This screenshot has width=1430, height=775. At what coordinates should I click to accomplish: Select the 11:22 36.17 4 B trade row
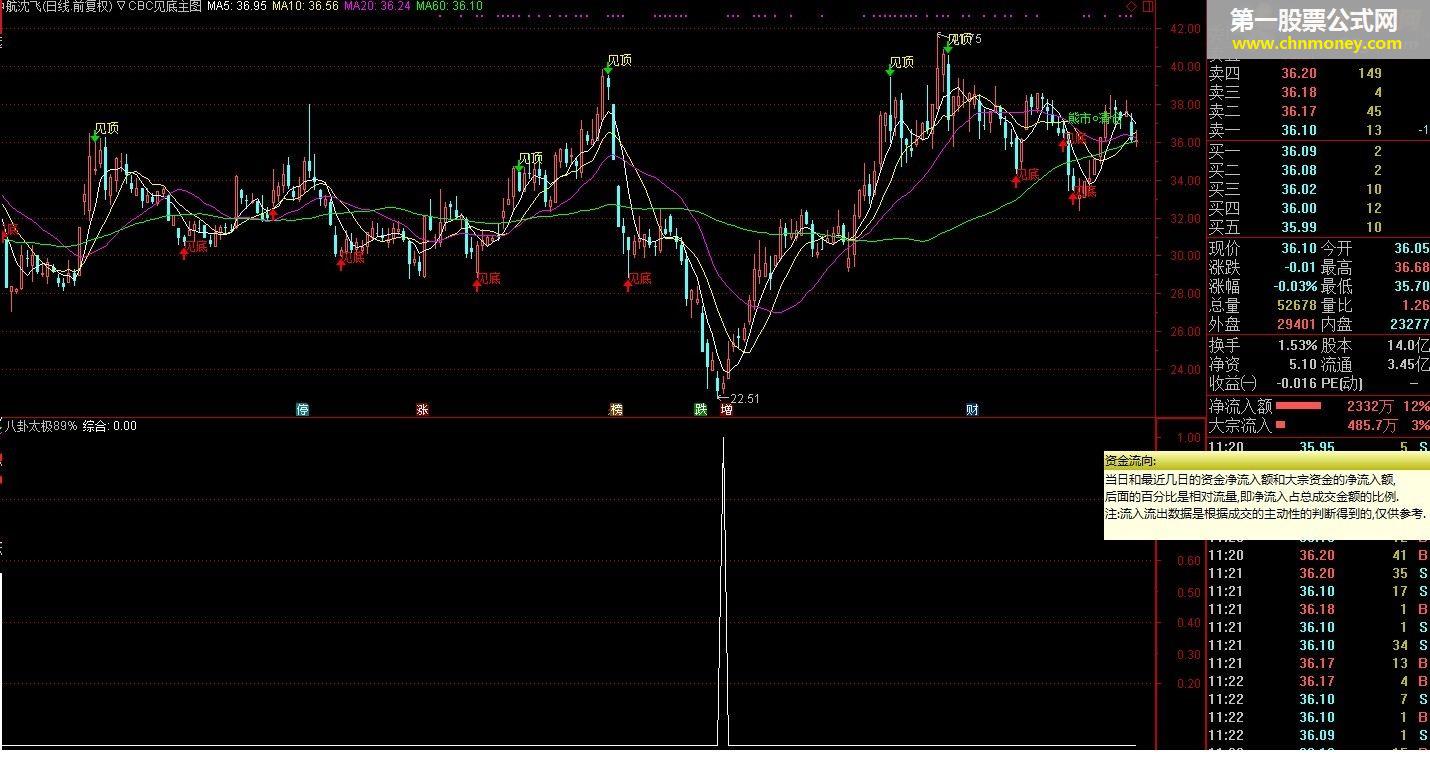(1318, 681)
